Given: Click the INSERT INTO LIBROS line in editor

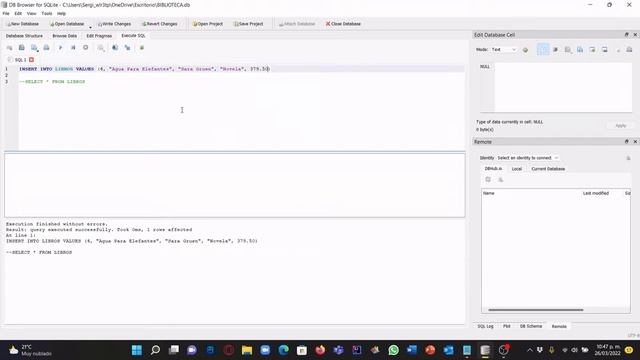Looking at the screenshot, I should tap(144, 69).
